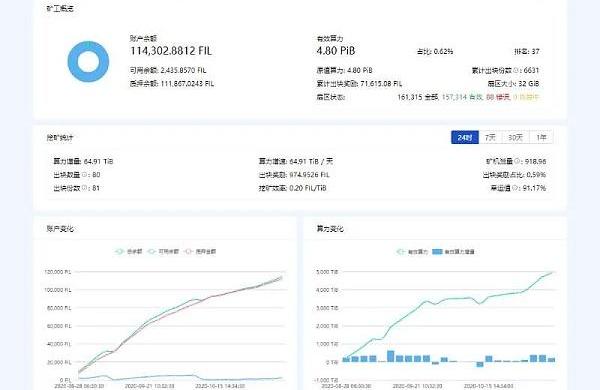Toggle the 总余额 legend series
600x390 pixels.
129,251
